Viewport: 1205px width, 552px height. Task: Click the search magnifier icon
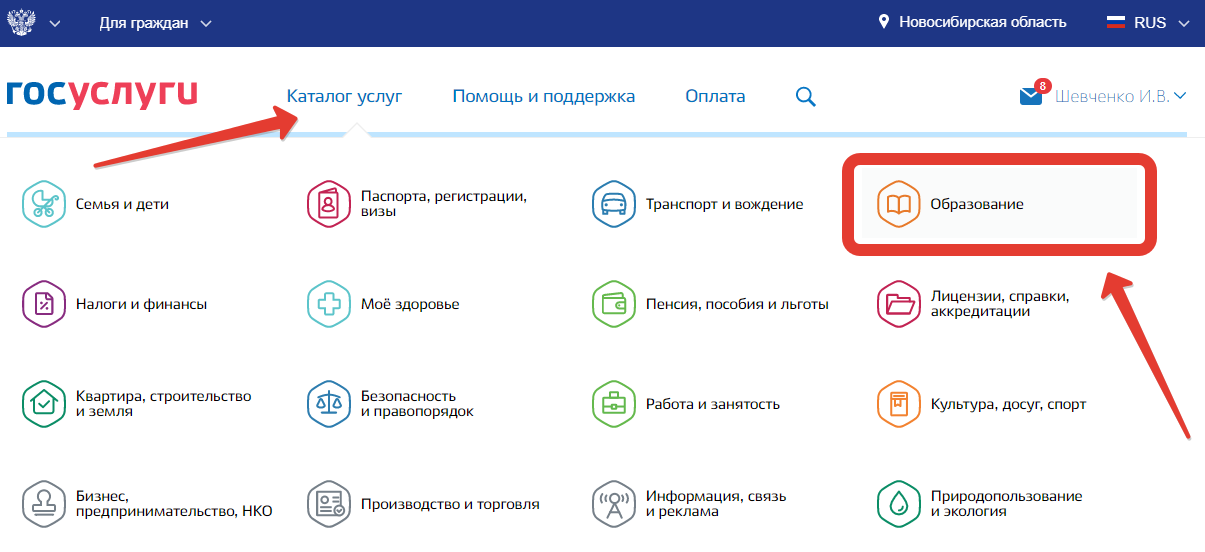point(806,97)
